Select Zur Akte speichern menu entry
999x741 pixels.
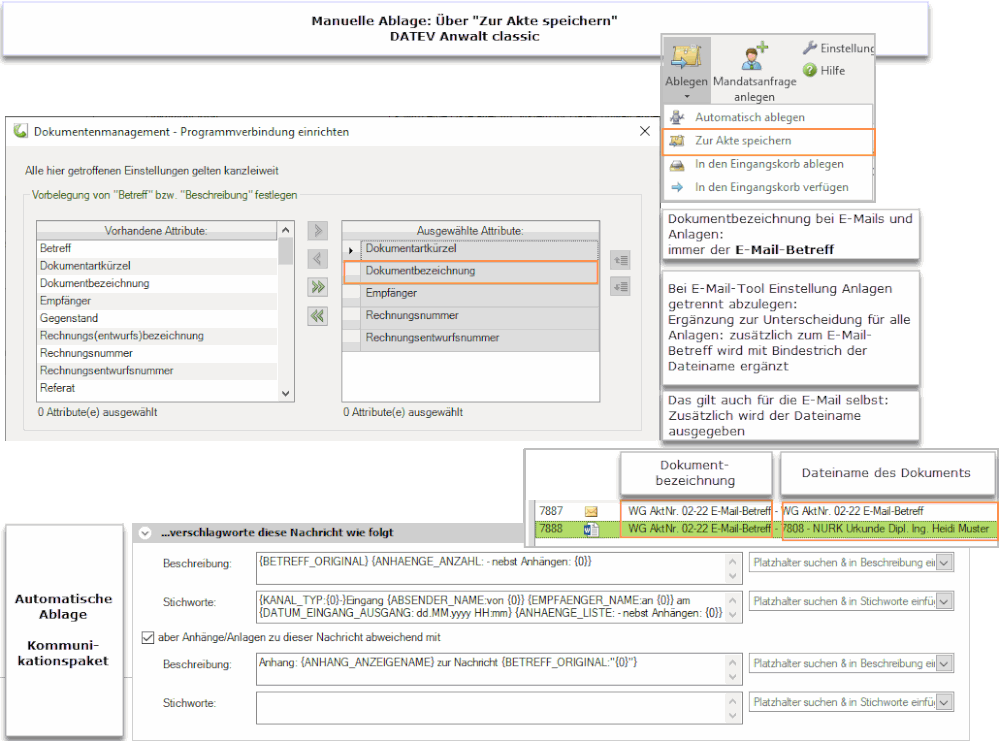point(768,141)
